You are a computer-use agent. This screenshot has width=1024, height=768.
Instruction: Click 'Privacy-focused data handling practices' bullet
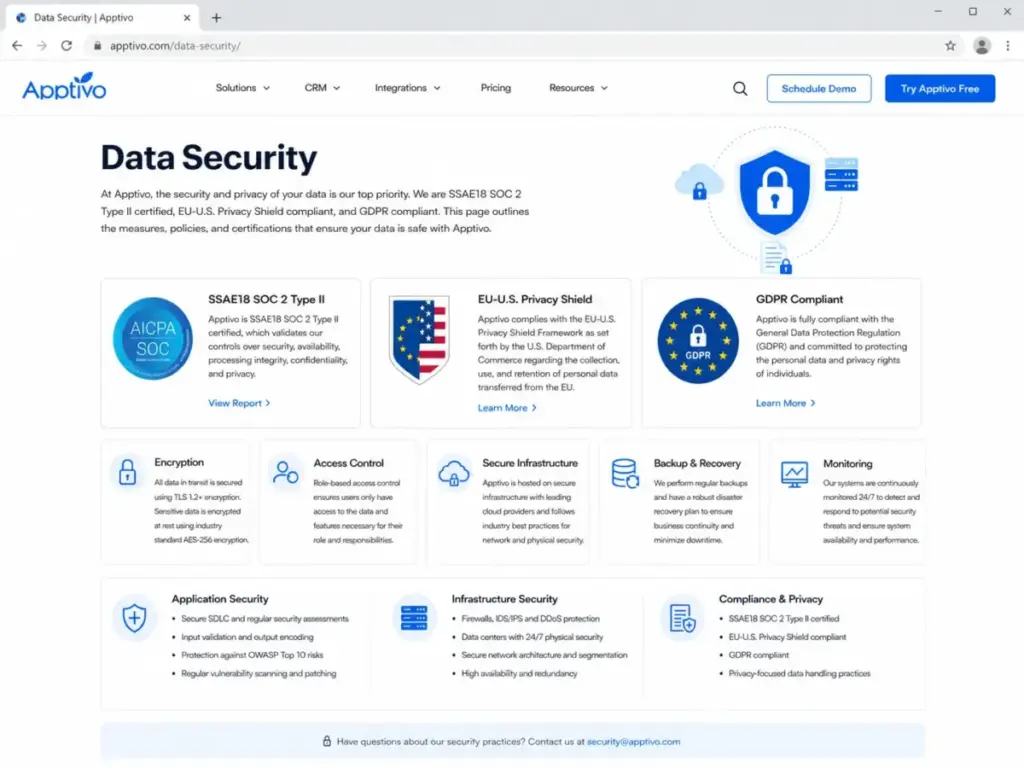(x=799, y=673)
